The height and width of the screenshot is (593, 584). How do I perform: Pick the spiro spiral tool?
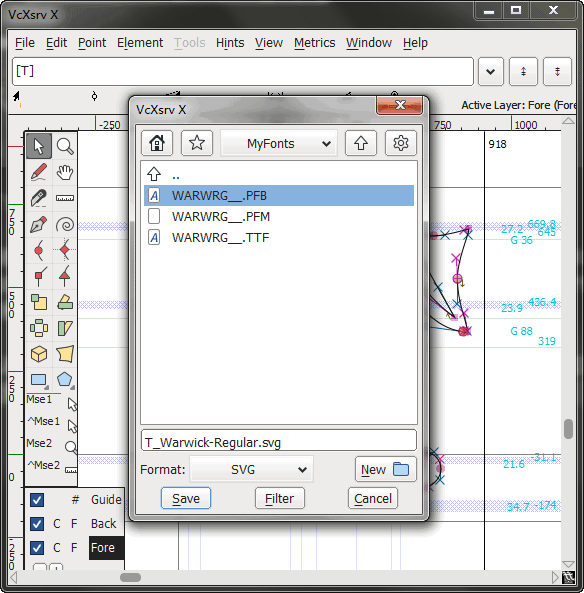(65, 225)
